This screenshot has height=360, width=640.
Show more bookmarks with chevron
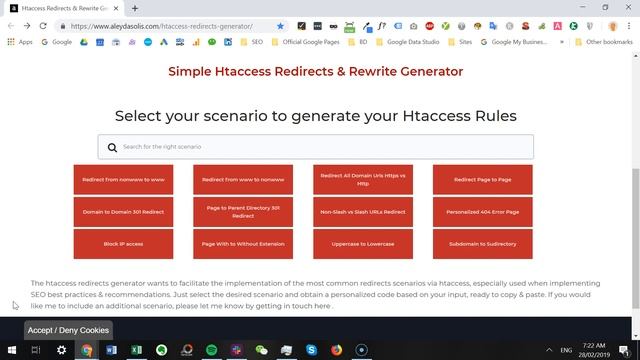coord(562,42)
